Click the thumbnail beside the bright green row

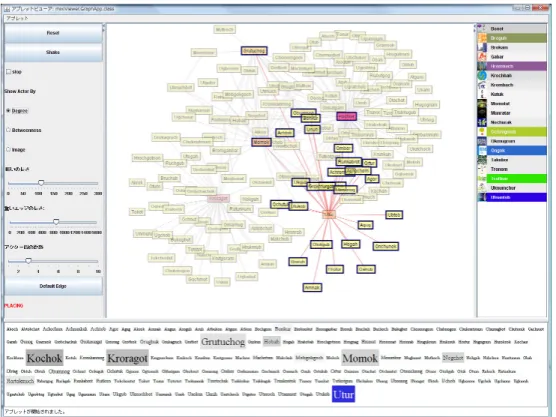pos(482,179)
